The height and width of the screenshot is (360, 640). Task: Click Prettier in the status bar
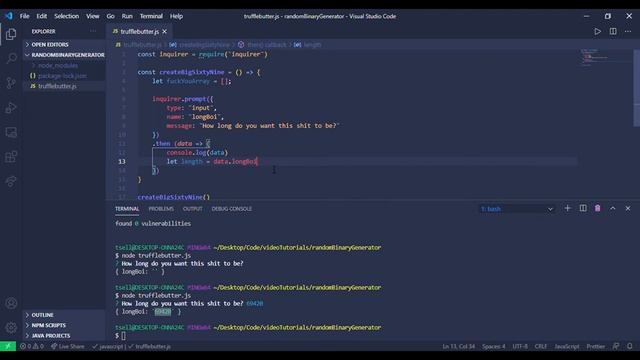click(x=596, y=347)
